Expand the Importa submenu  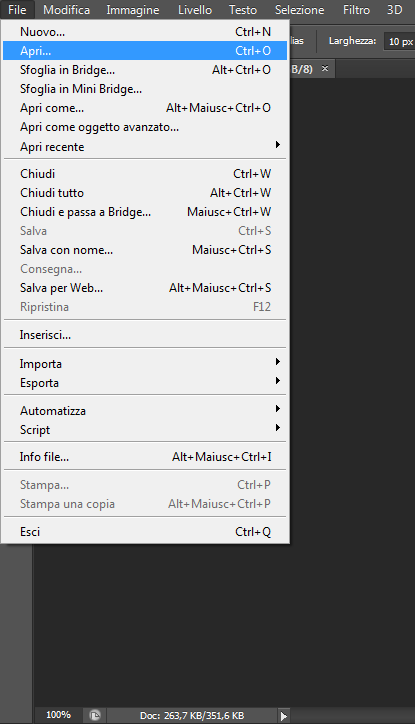[145, 364]
